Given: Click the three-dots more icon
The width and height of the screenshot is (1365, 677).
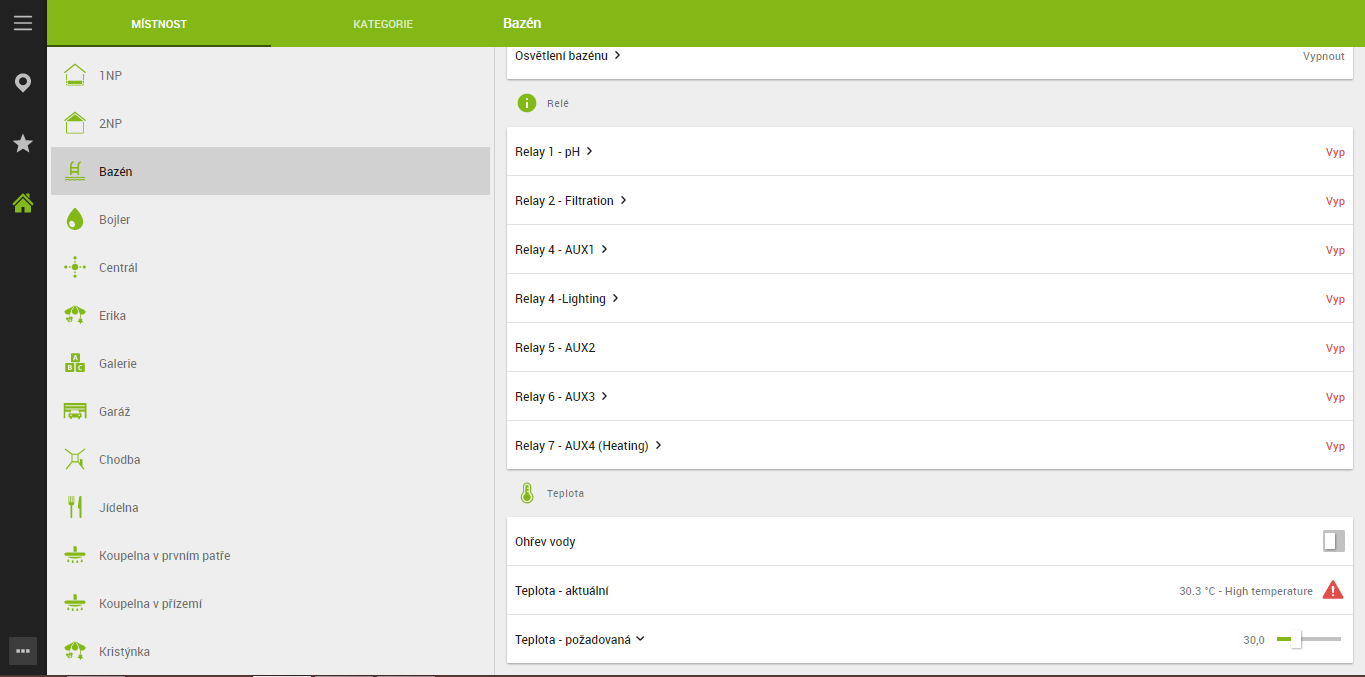Looking at the screenshot, I should click(23, 650).
